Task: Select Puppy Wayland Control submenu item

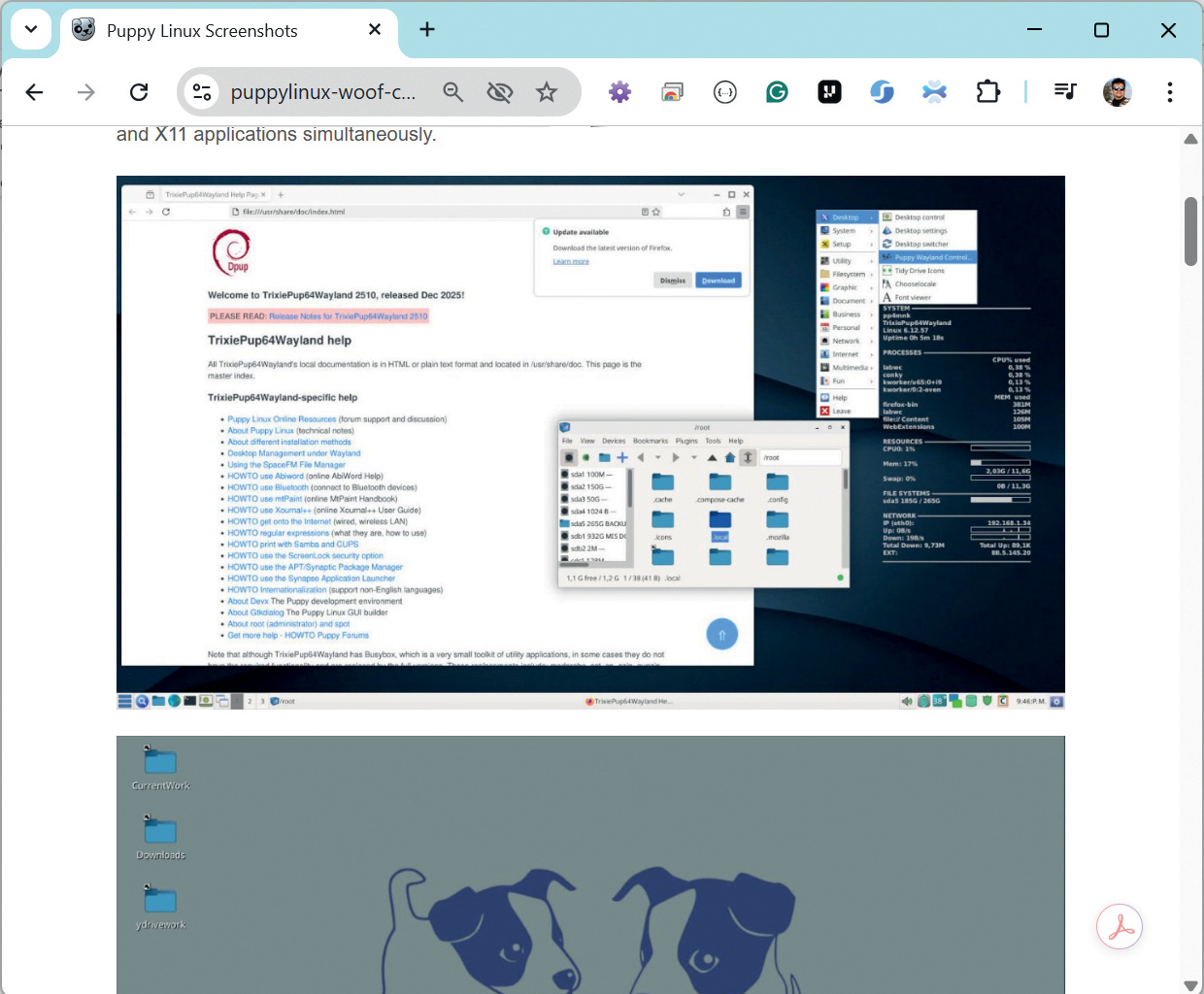Action: 928,257
